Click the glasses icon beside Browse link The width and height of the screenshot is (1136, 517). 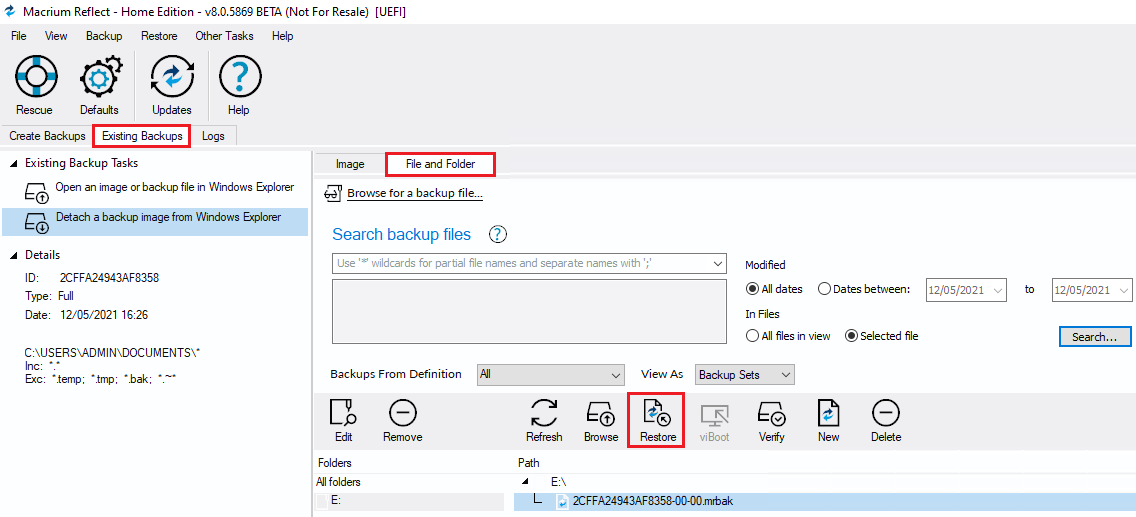coord(333,193)
